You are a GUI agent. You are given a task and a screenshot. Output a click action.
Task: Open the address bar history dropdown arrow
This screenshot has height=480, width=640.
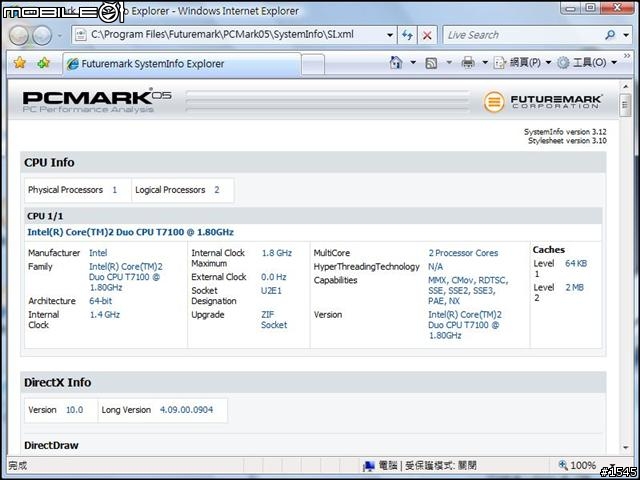point(390,35)
